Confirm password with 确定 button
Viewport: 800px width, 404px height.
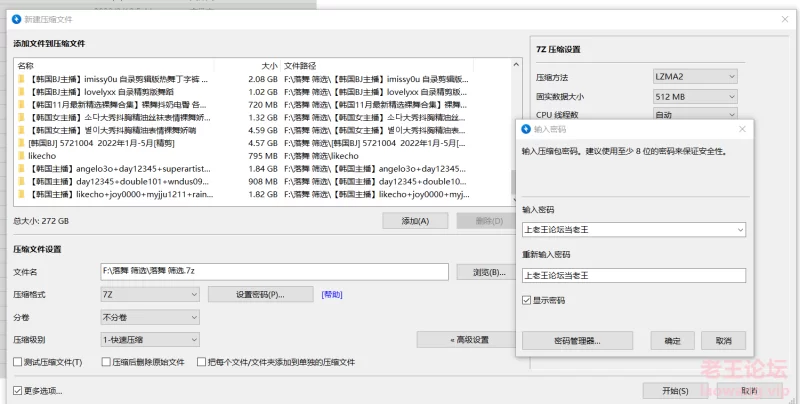pyautogui.click(x=672, y=341)
